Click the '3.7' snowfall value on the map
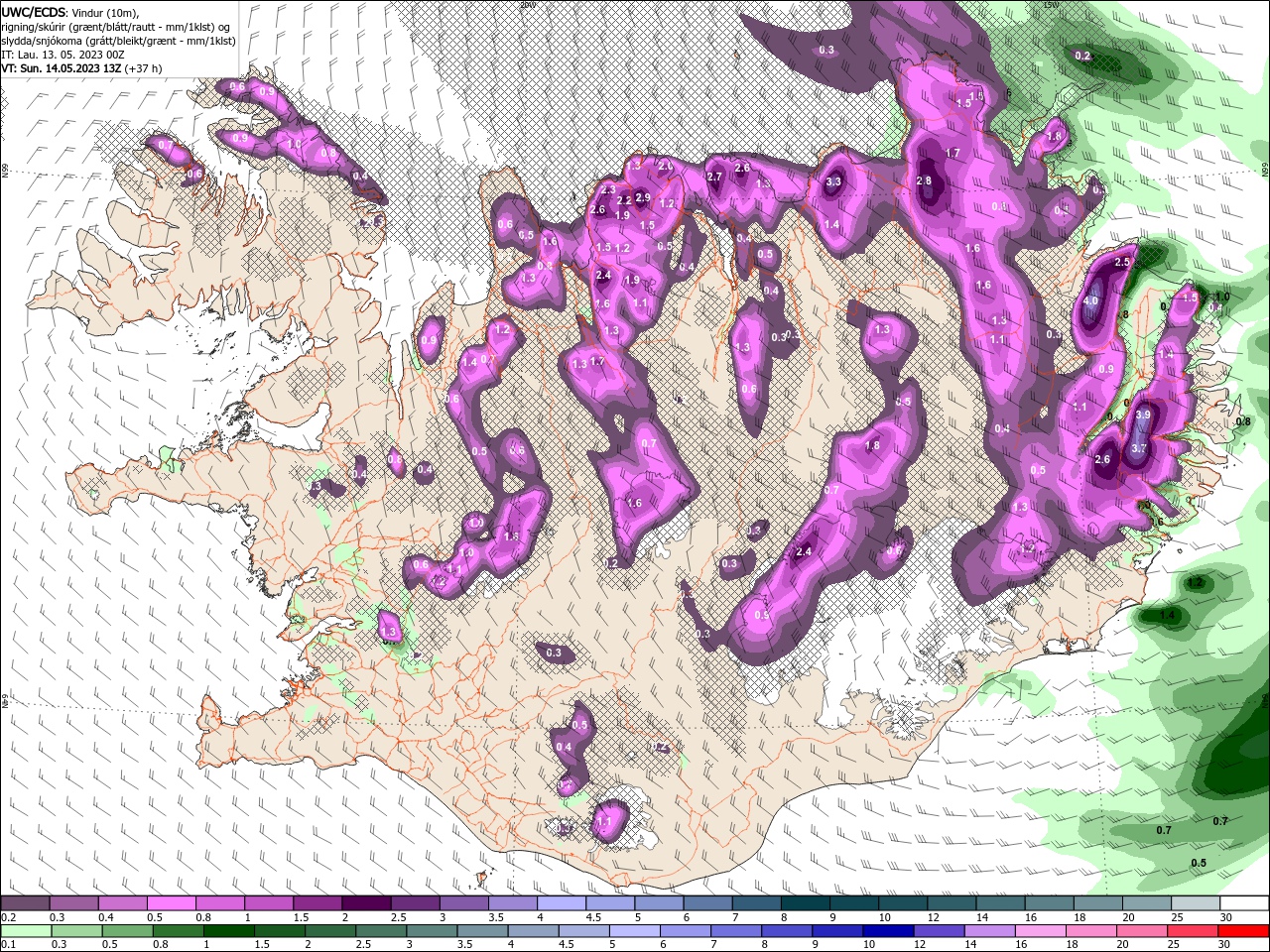Screen dimensions: 1270x952 click(1139, 448)
